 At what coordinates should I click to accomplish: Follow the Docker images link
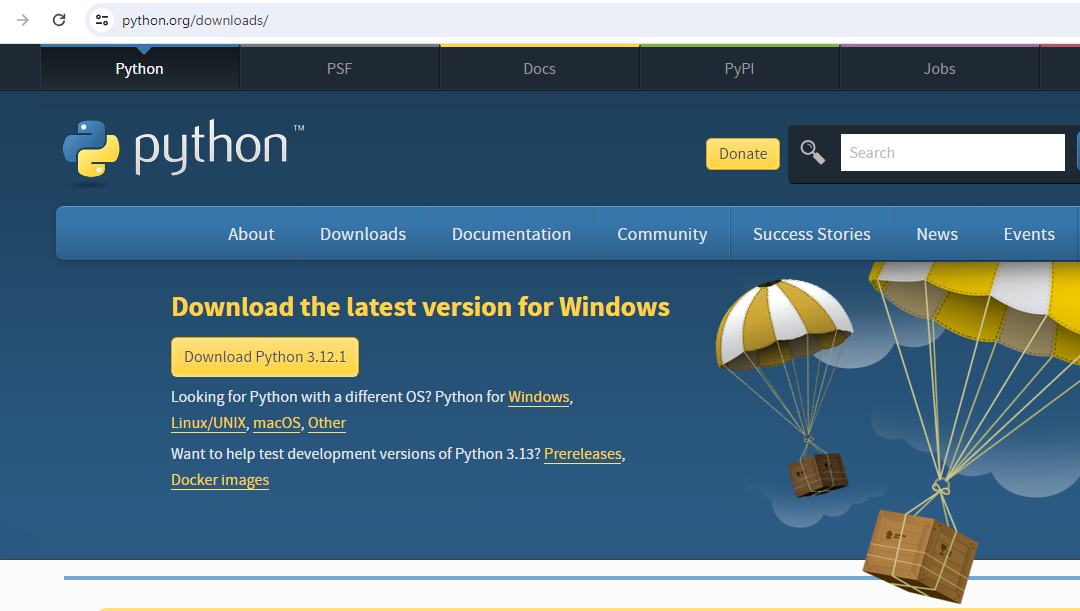220,480
